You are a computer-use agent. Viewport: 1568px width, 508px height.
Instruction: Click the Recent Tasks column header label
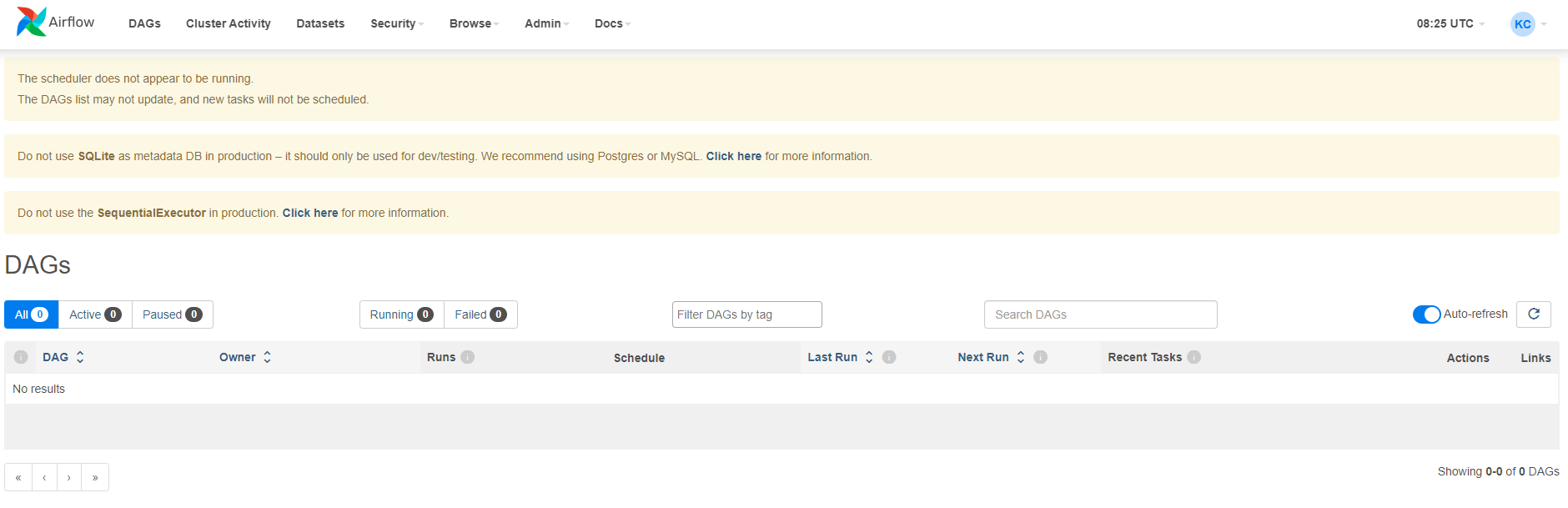click(1144, 357)
